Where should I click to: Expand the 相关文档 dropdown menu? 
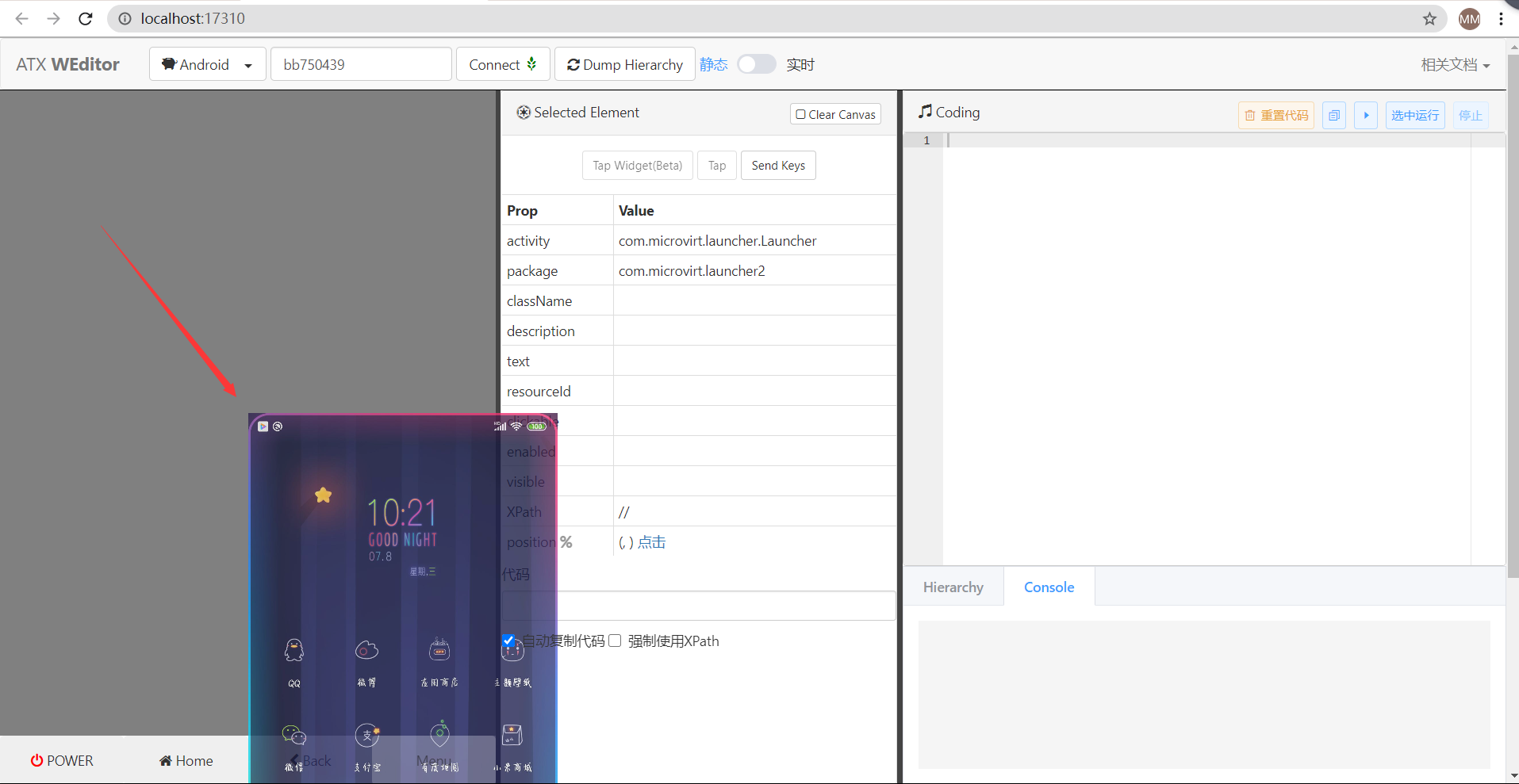1455,64
